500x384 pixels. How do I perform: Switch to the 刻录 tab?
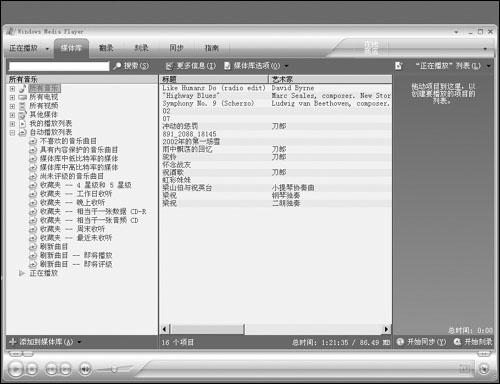click(141, 48)
